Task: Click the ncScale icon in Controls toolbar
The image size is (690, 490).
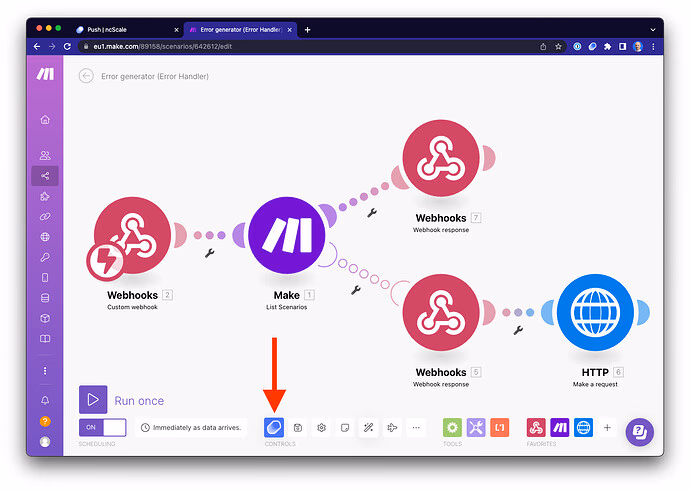Action: click(275, 427)
